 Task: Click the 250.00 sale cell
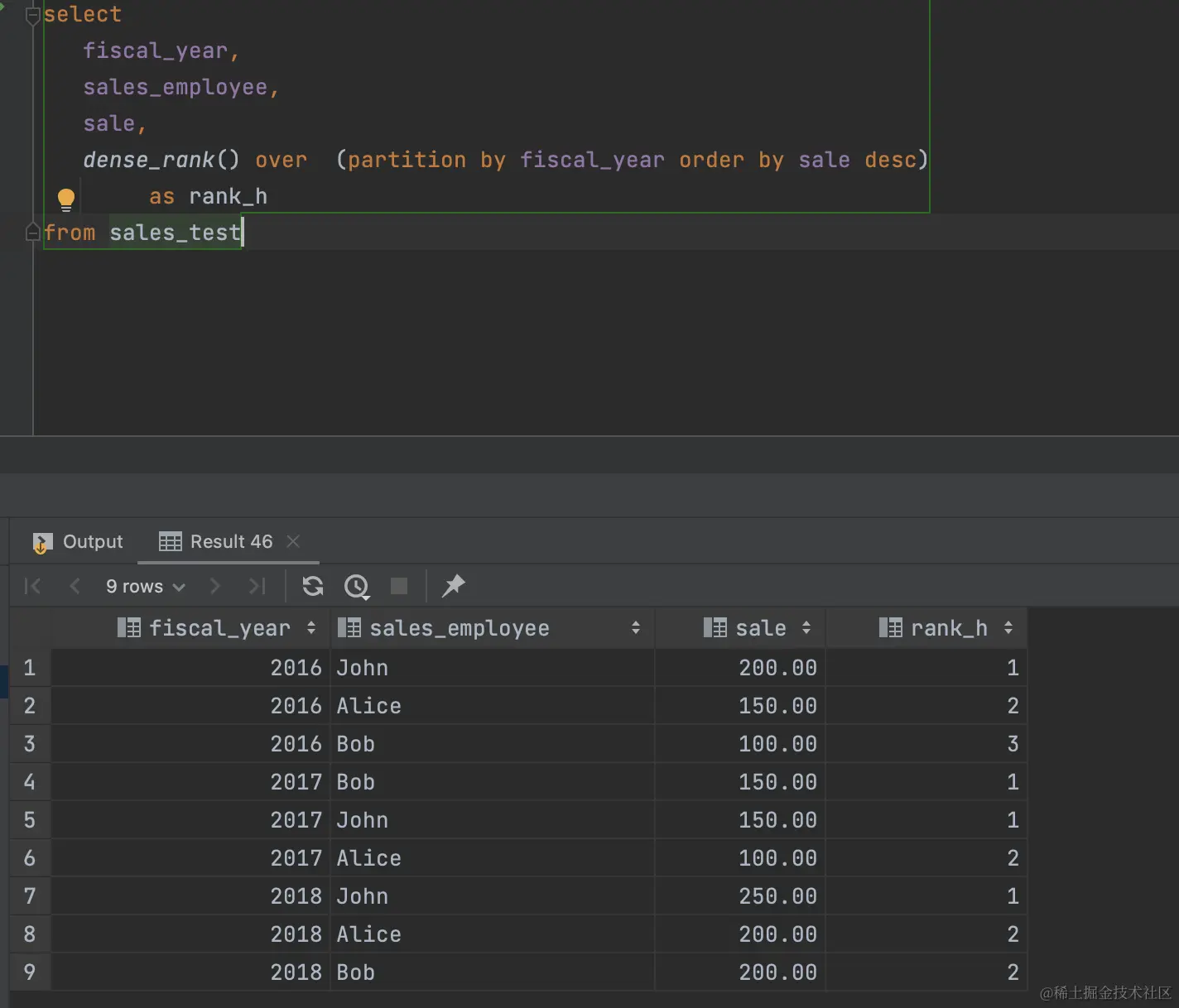tap(740, 896)
